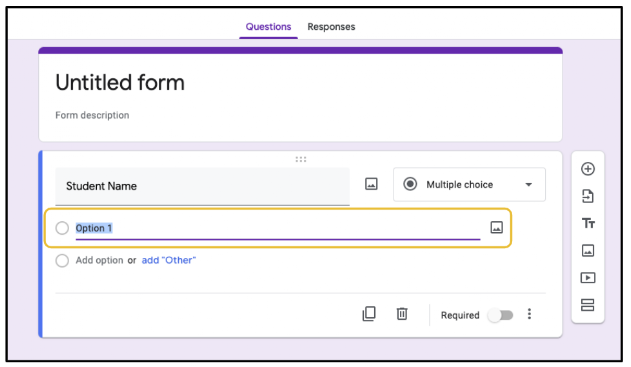The width and height of the screenshot is (631, 367).
Task: Click the Student Name question field
Action: (x=202, y=186)
